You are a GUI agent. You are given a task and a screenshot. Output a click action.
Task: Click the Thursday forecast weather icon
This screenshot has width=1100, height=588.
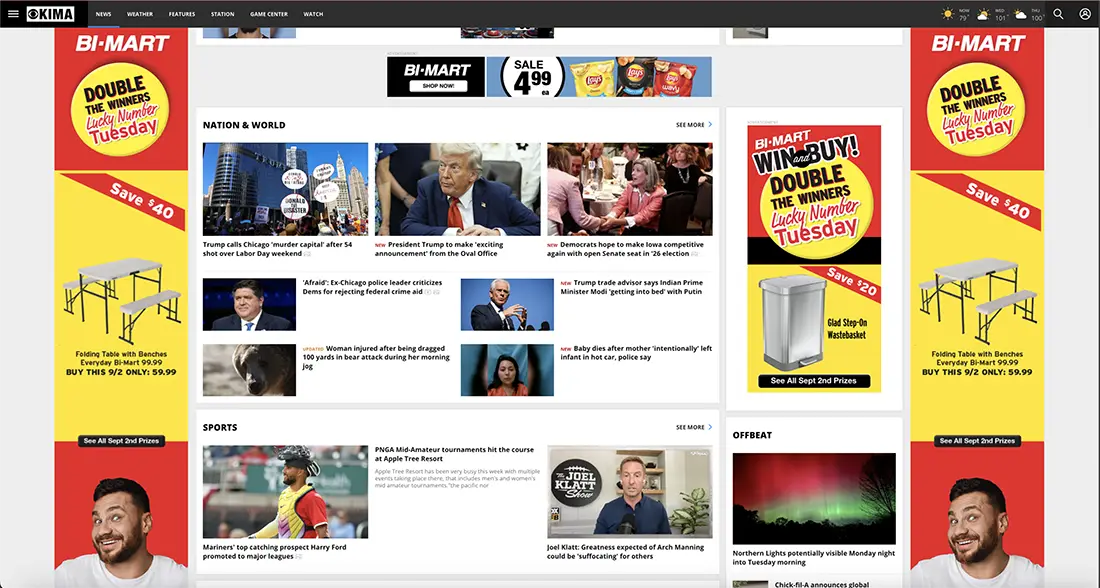[x=1020, y=14]
